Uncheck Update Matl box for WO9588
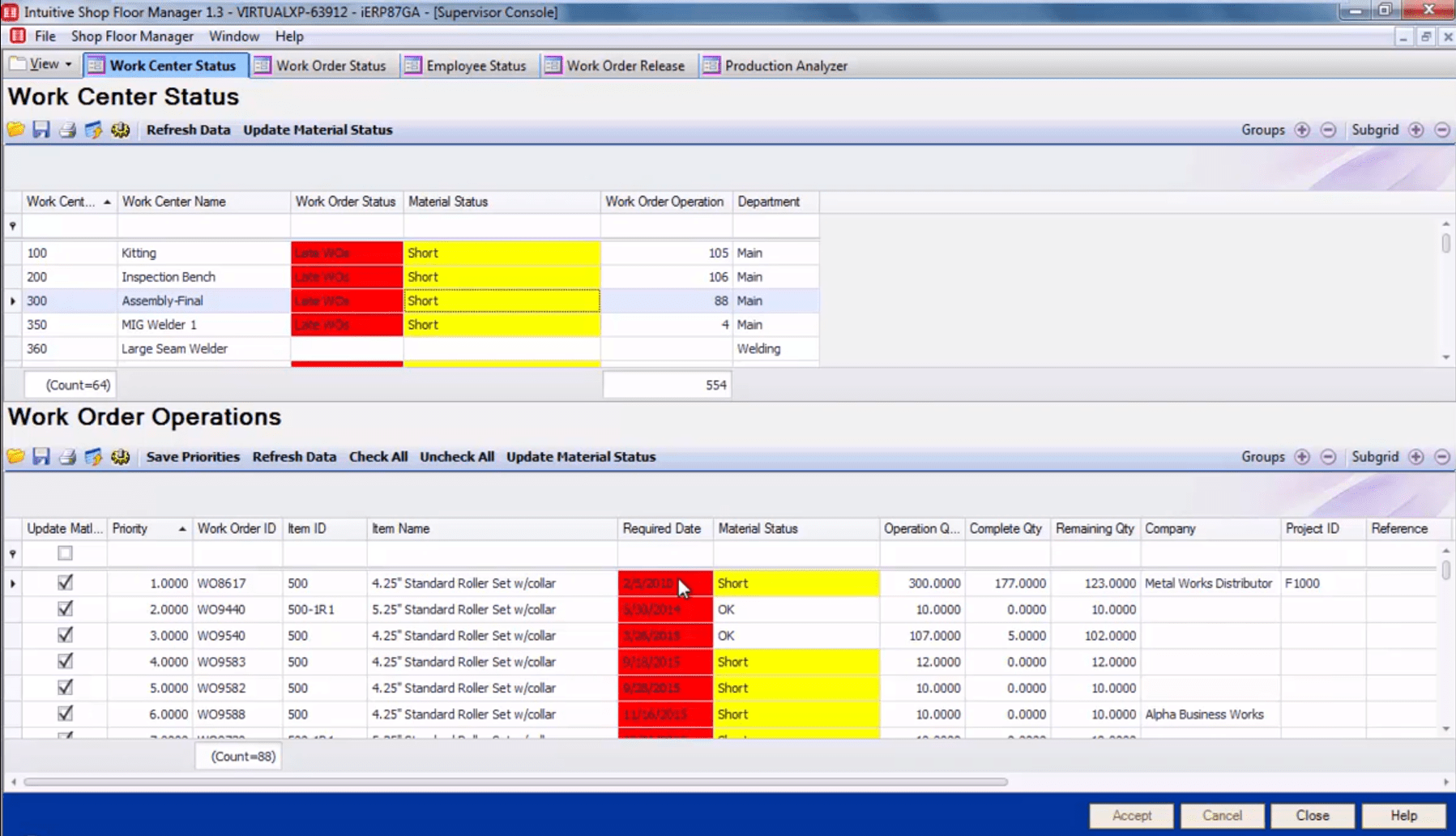Viewport: 1456px width, 836px height. pos(65,714)
